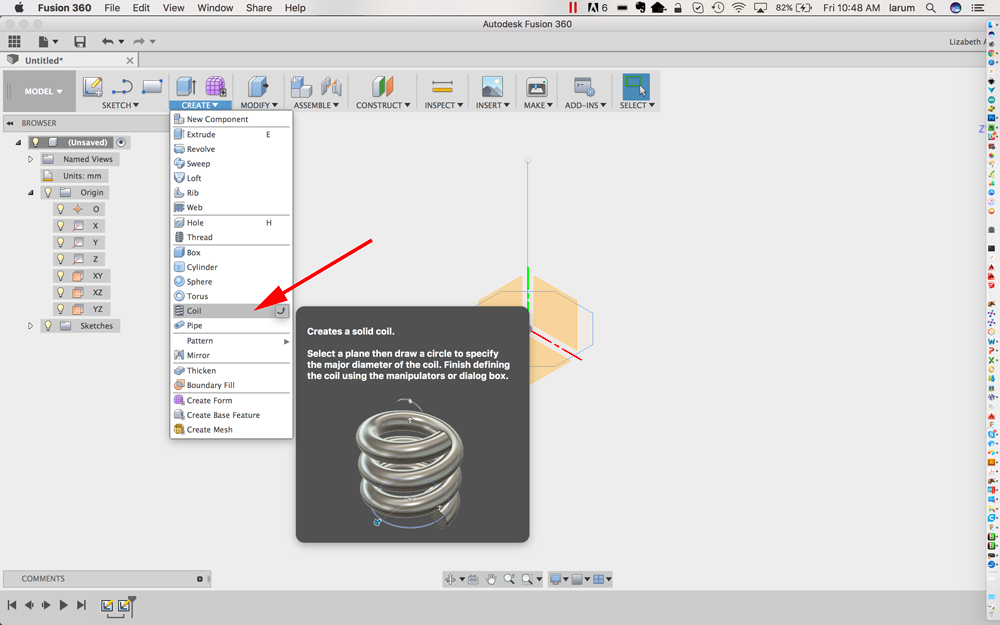The width and height of the screenshot is (1000, 625).
Task: Toggle visibility bulb of Z axis
Action: point(61,258)
